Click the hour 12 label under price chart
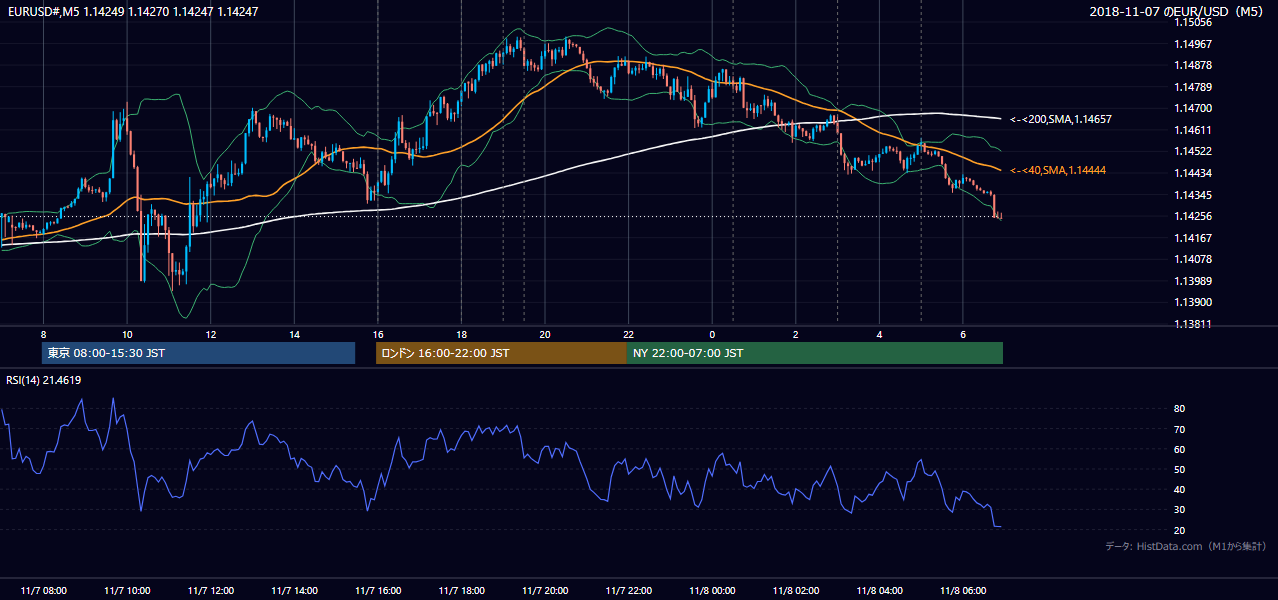 [x=211, y=334]
